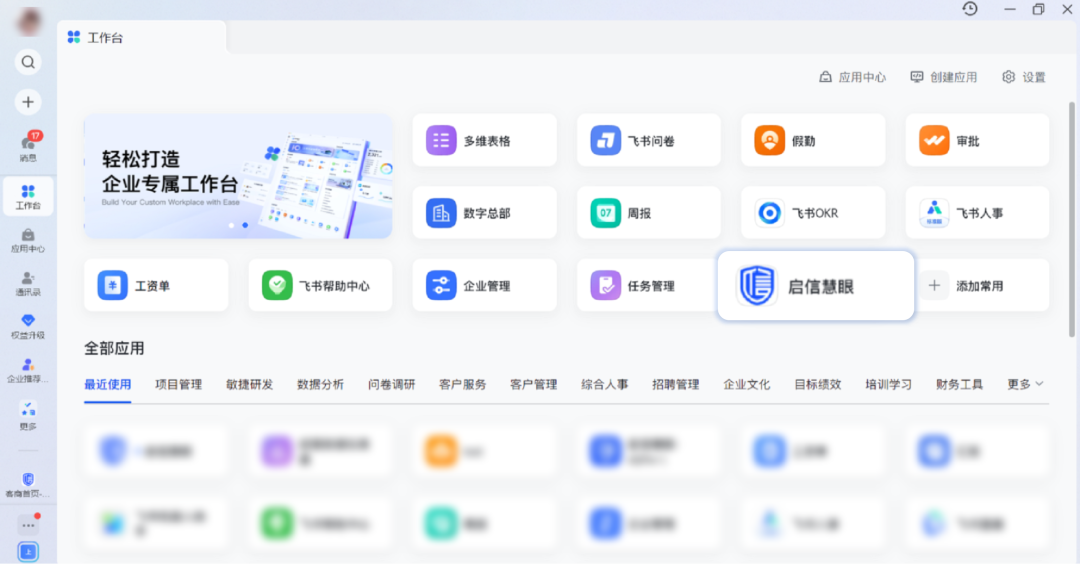
Task: Open 飞书问卷 app
Action: point(649,140)
